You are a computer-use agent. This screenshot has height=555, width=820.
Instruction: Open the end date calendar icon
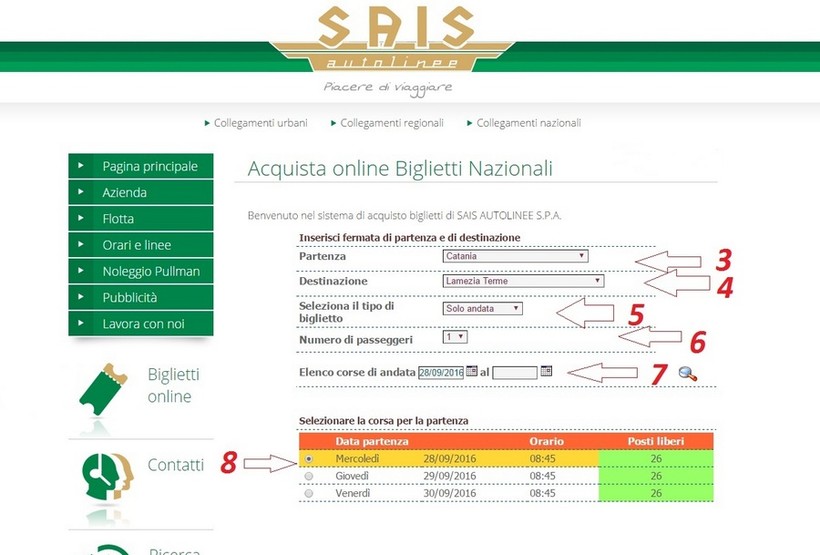point(546,372)
